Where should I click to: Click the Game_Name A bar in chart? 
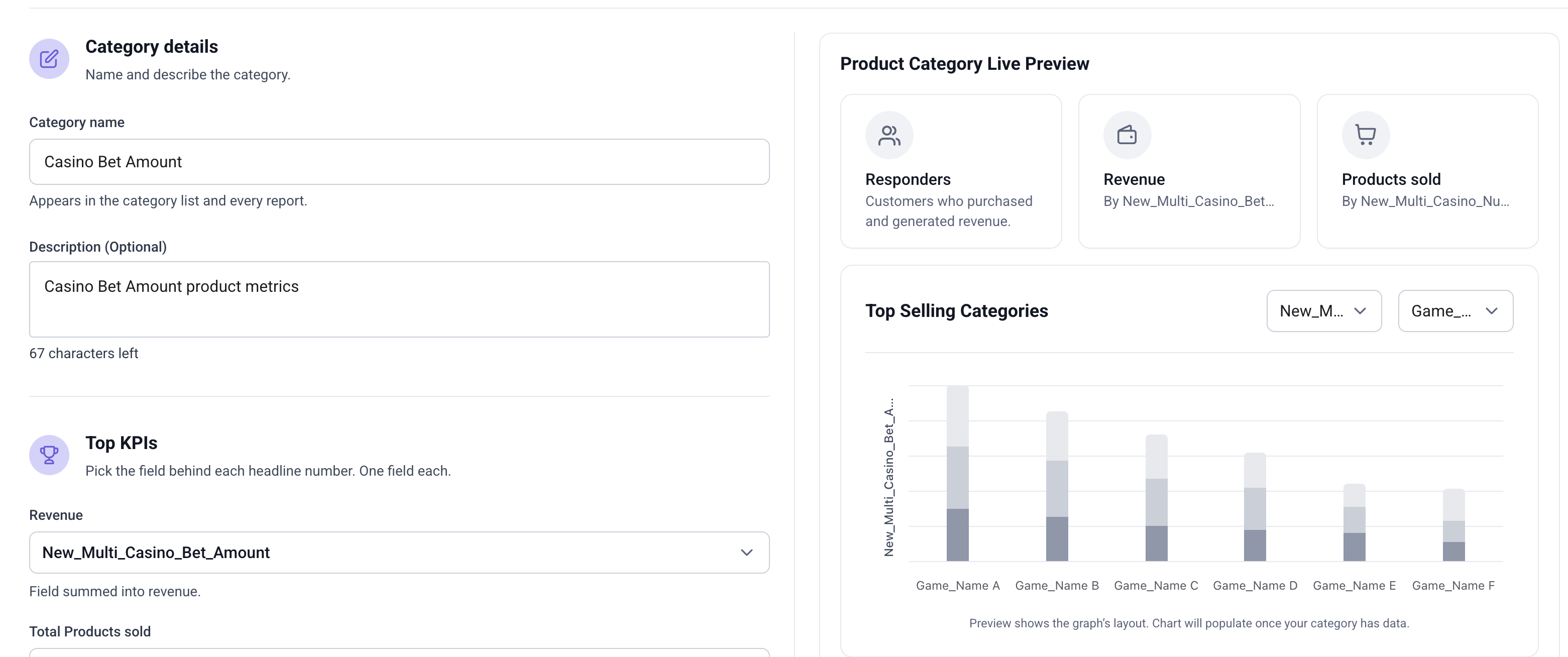point(957,474)
